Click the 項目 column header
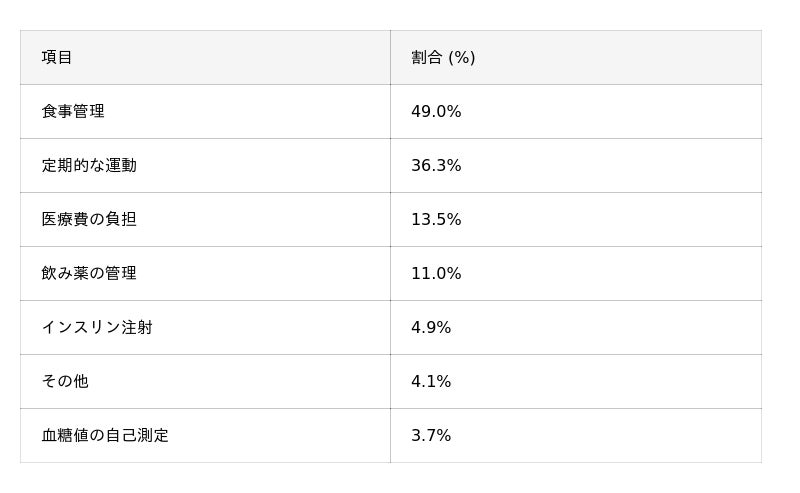This screenshot has width=800, height=493. click(x=57, y=58)
